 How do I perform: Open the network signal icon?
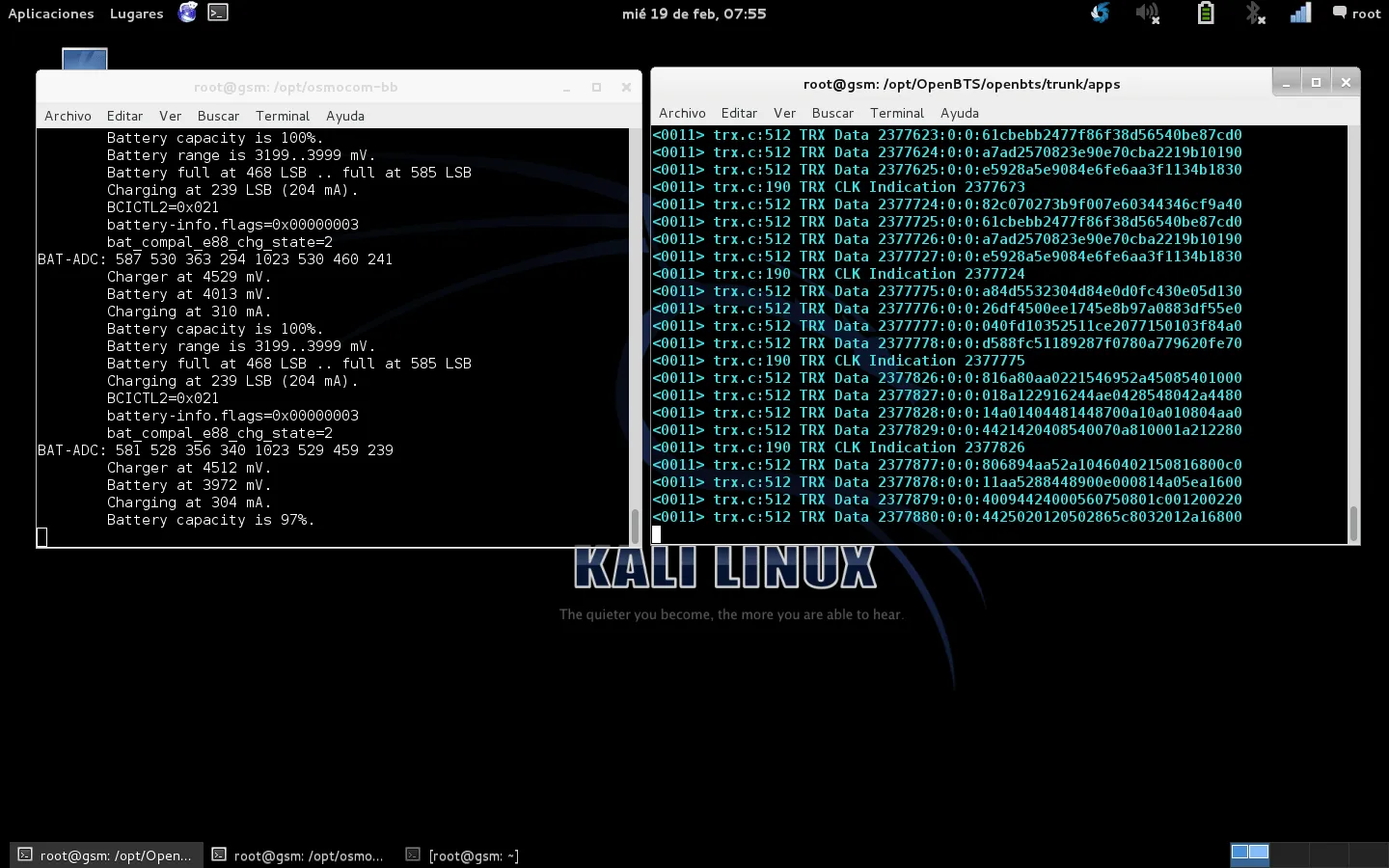(x=1300, y=13)
